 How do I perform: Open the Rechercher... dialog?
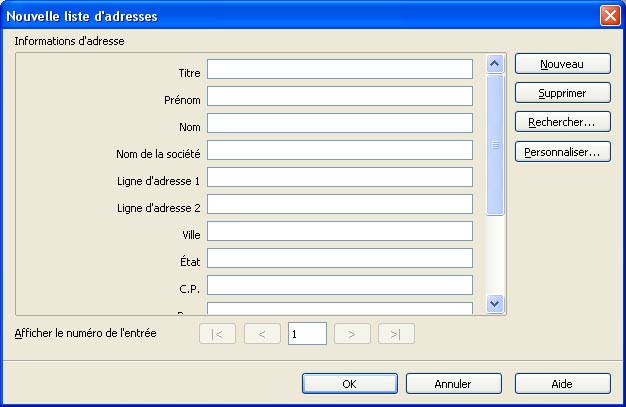[562, 123]
